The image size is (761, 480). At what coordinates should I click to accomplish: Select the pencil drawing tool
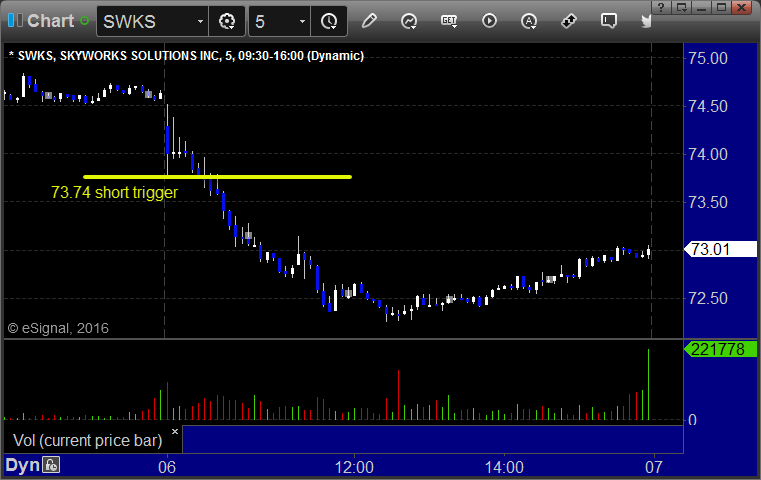point(369,21)
